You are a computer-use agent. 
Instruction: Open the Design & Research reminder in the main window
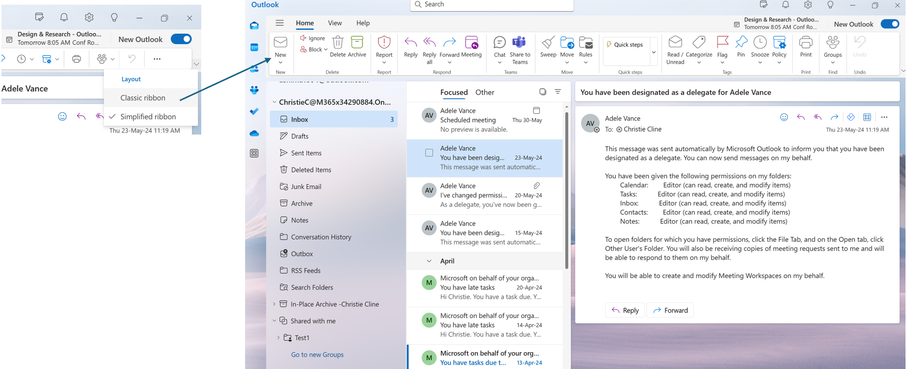(777, 23)
